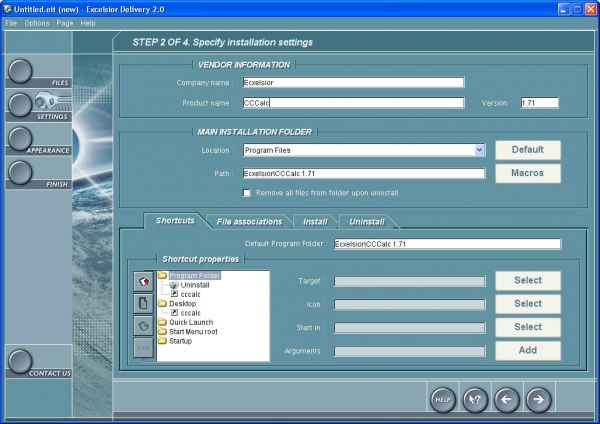
Task: Click the Version number field
Action: tap(539, 102)
